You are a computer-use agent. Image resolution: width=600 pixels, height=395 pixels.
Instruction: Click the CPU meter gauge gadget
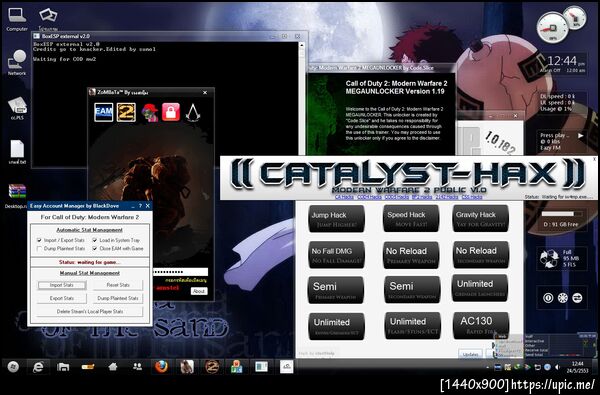(x=553, y=27)
